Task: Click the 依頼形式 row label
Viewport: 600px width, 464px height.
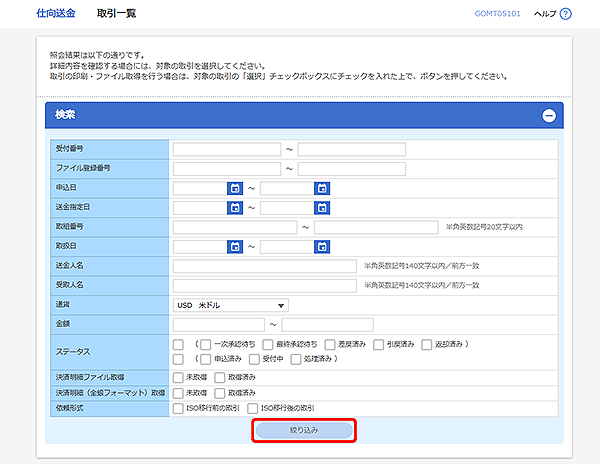Action: 70,408
